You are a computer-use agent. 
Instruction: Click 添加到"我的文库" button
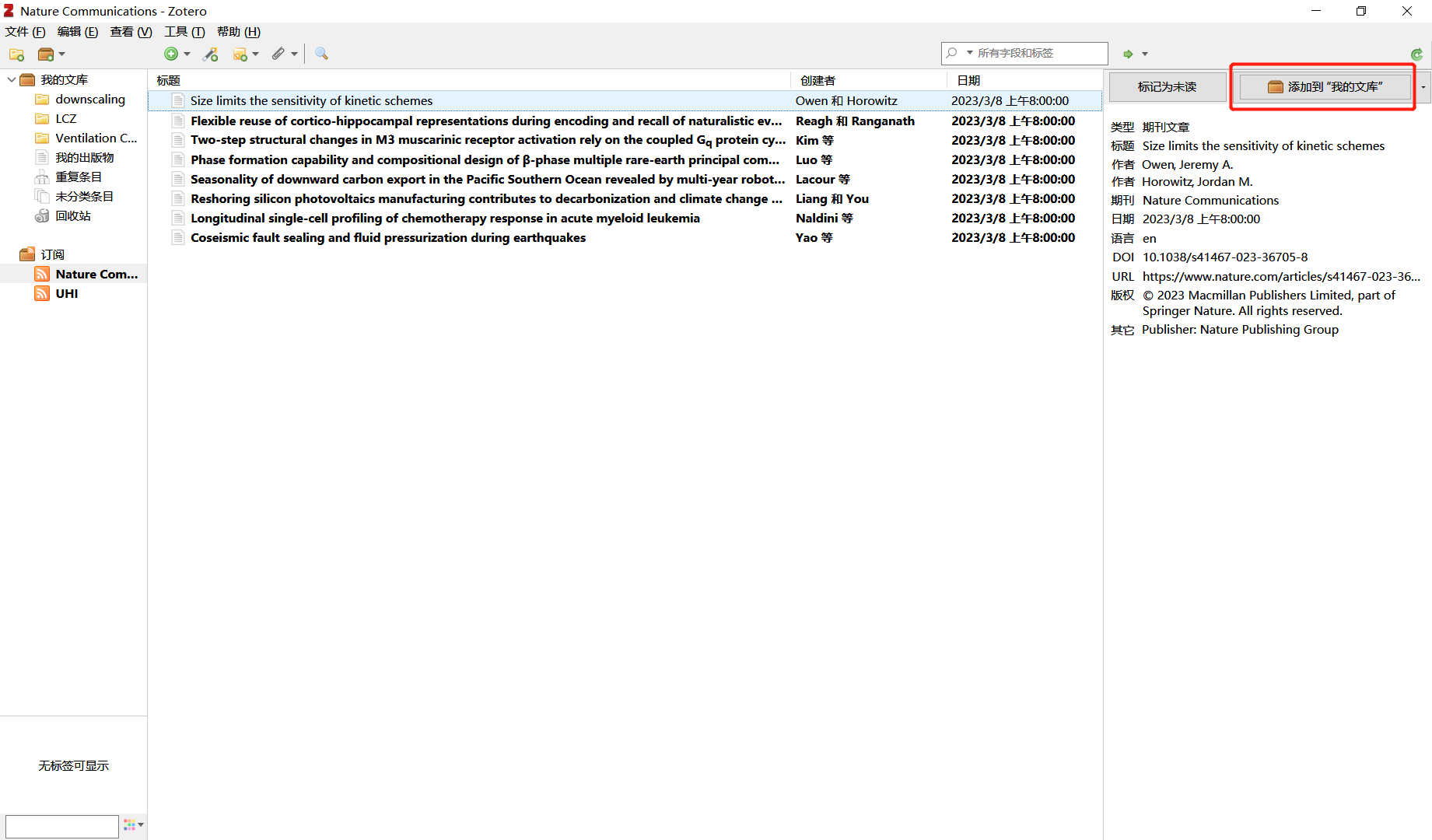coord(1325,87)
